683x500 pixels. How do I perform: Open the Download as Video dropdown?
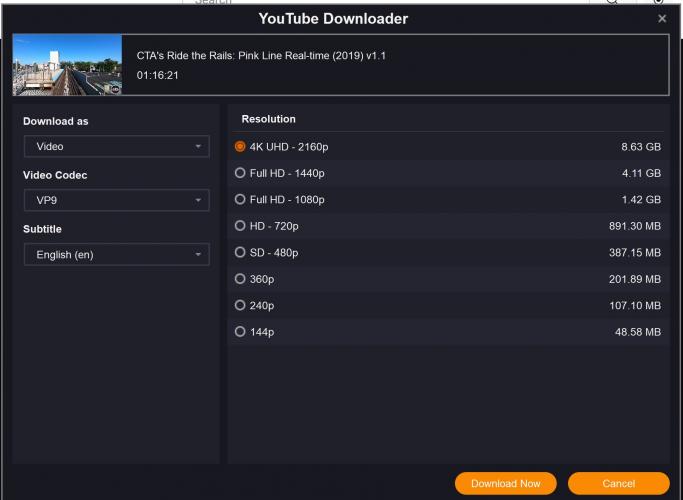click(x=117, y=146)
